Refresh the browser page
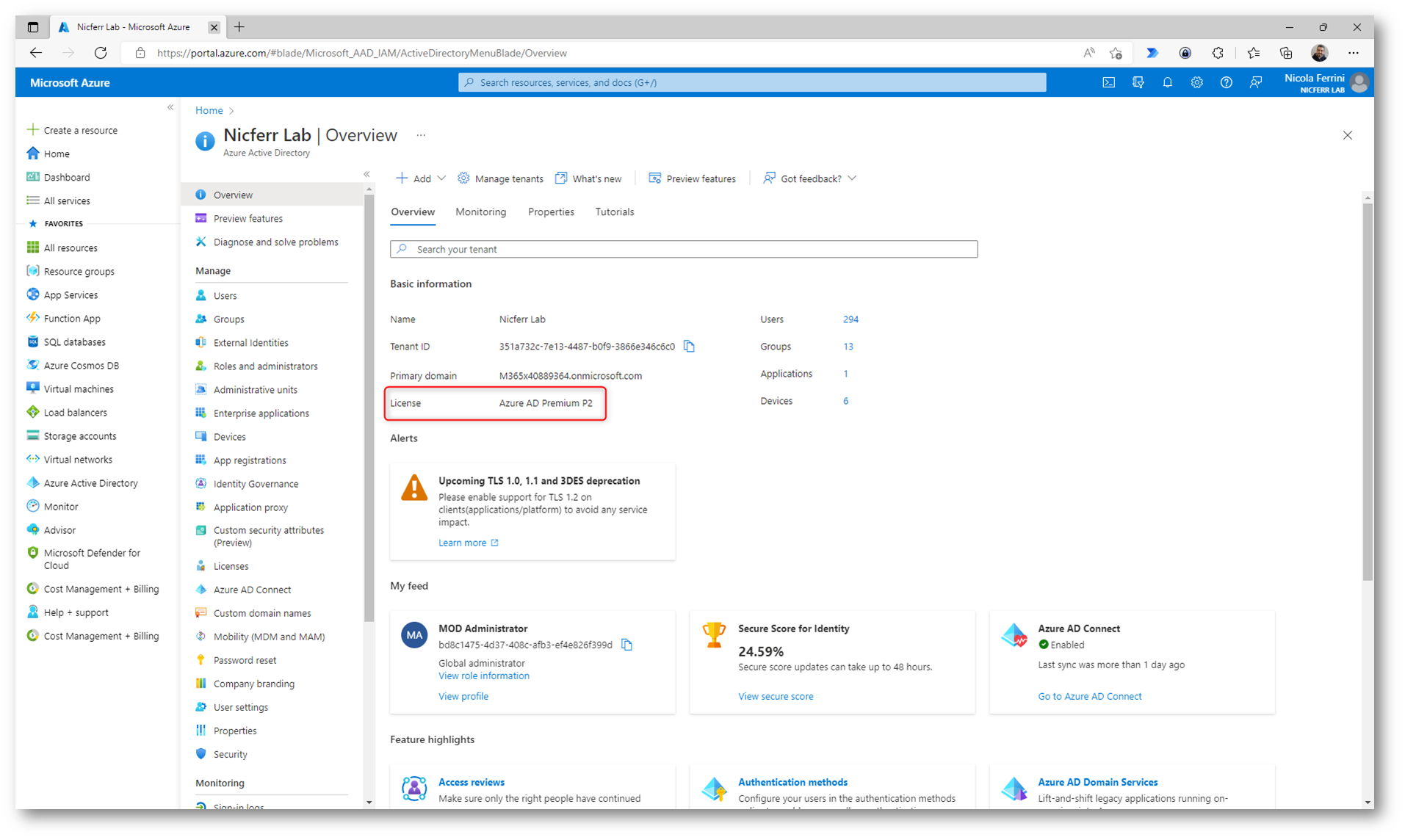 click(x=101, y=53)
